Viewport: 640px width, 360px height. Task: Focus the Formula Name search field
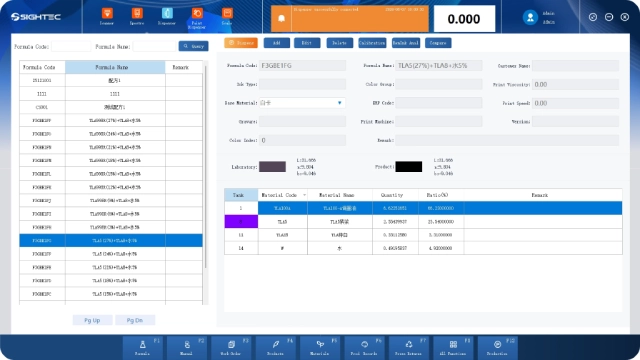[154, 47]
